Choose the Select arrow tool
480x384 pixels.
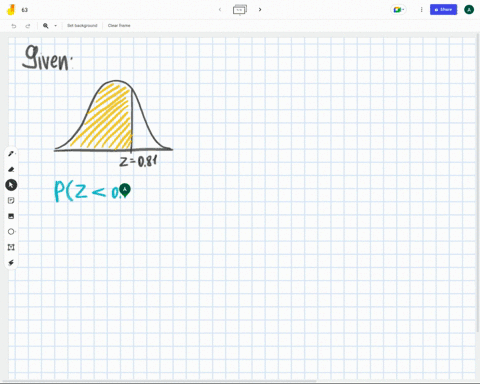(x=11, y=185)
